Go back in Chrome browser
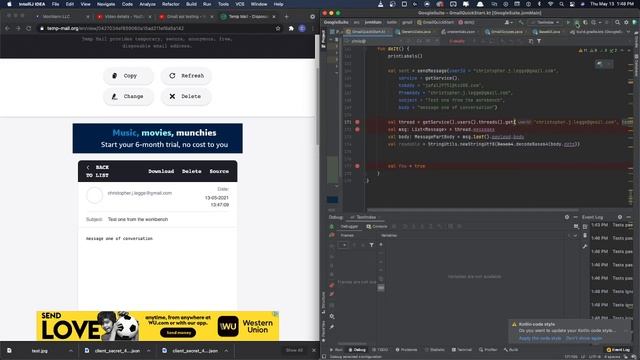 click(x=7, y=29)
